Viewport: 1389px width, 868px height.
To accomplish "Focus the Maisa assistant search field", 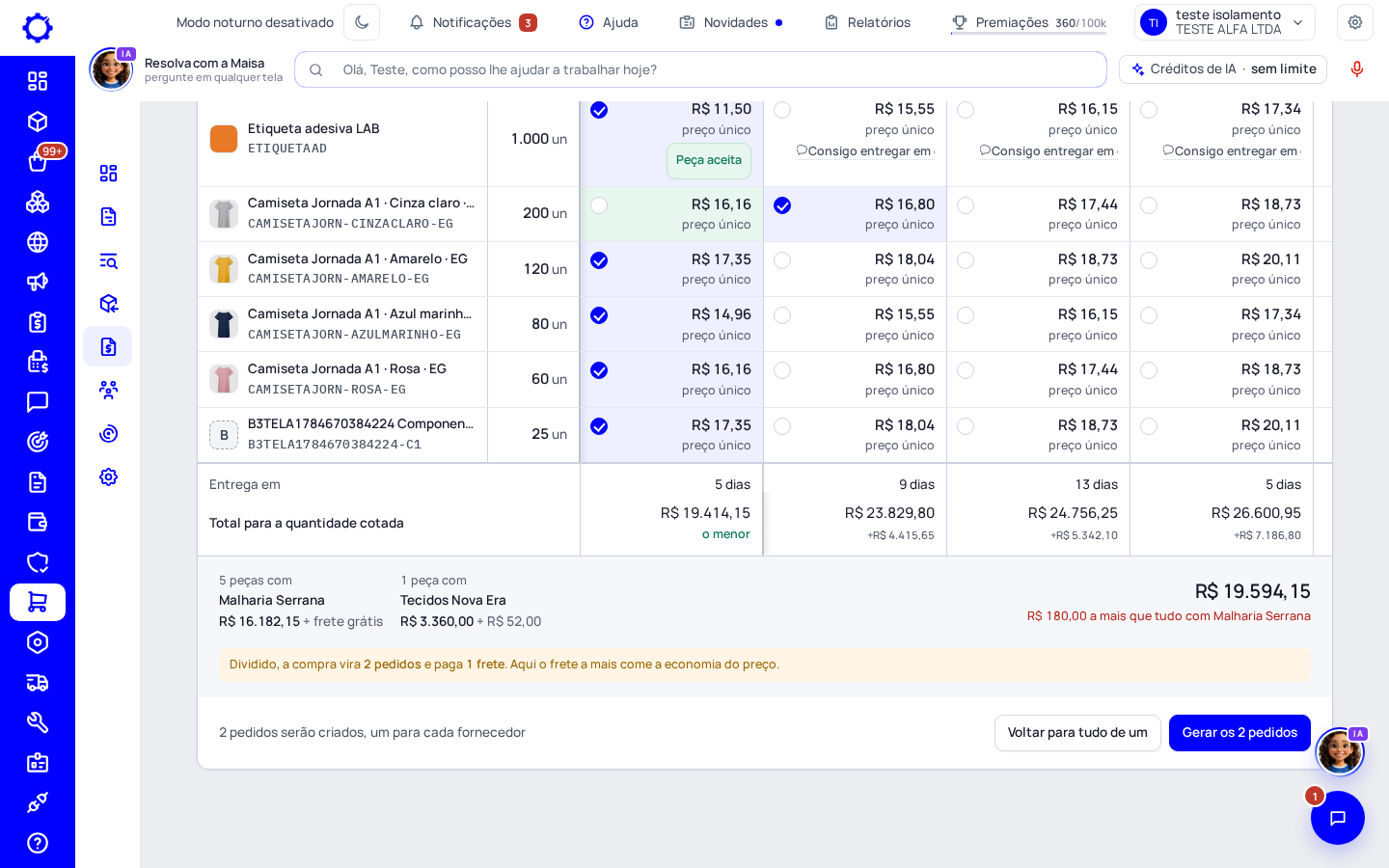I will (x=700, y=69).
